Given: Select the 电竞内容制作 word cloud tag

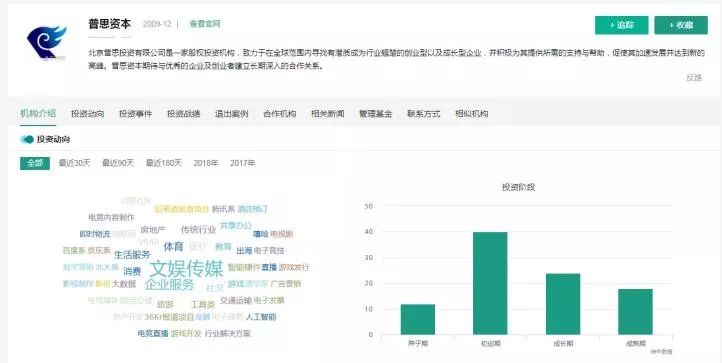Looking at the screenshot, I should point(111,217).
